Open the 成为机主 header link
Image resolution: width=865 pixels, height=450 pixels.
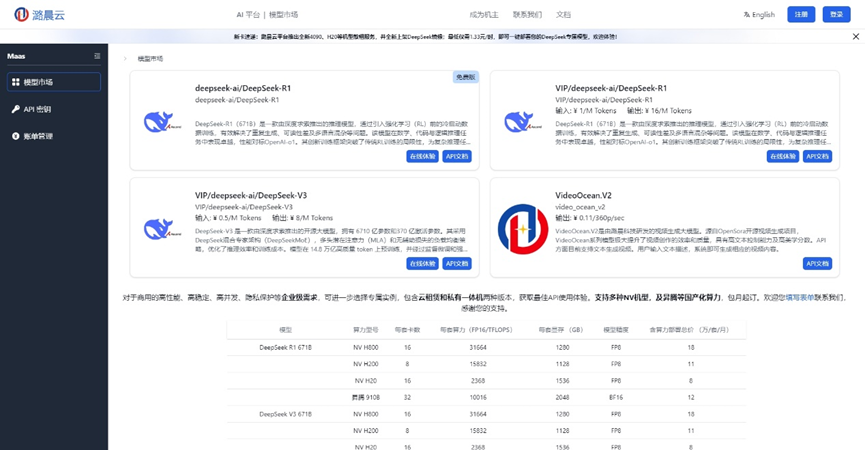tap(484, 15)
